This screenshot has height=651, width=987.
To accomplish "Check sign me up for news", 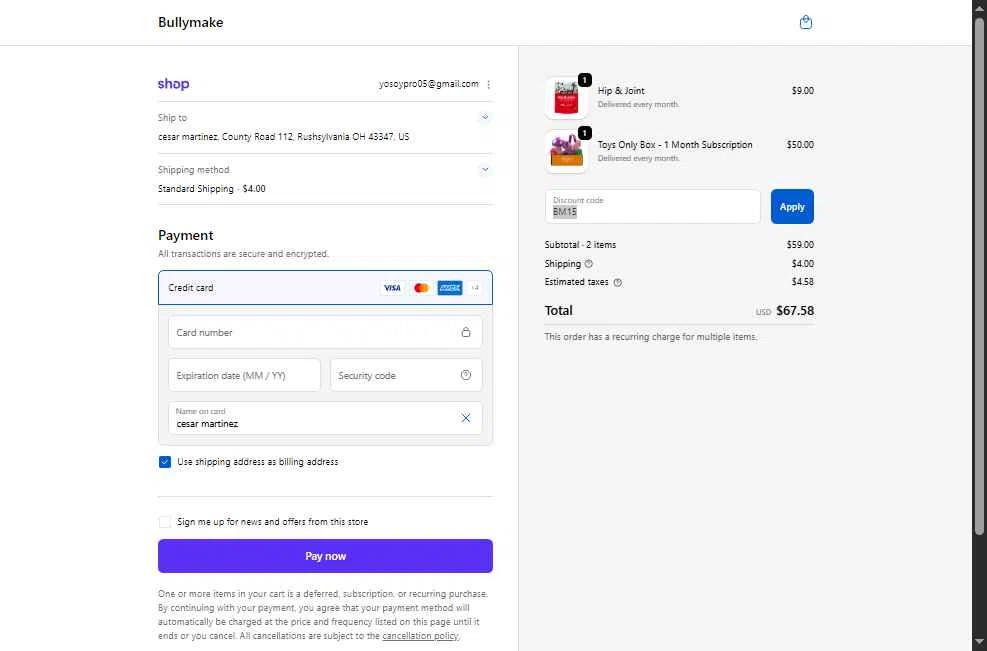I will [x=165, y=522].
